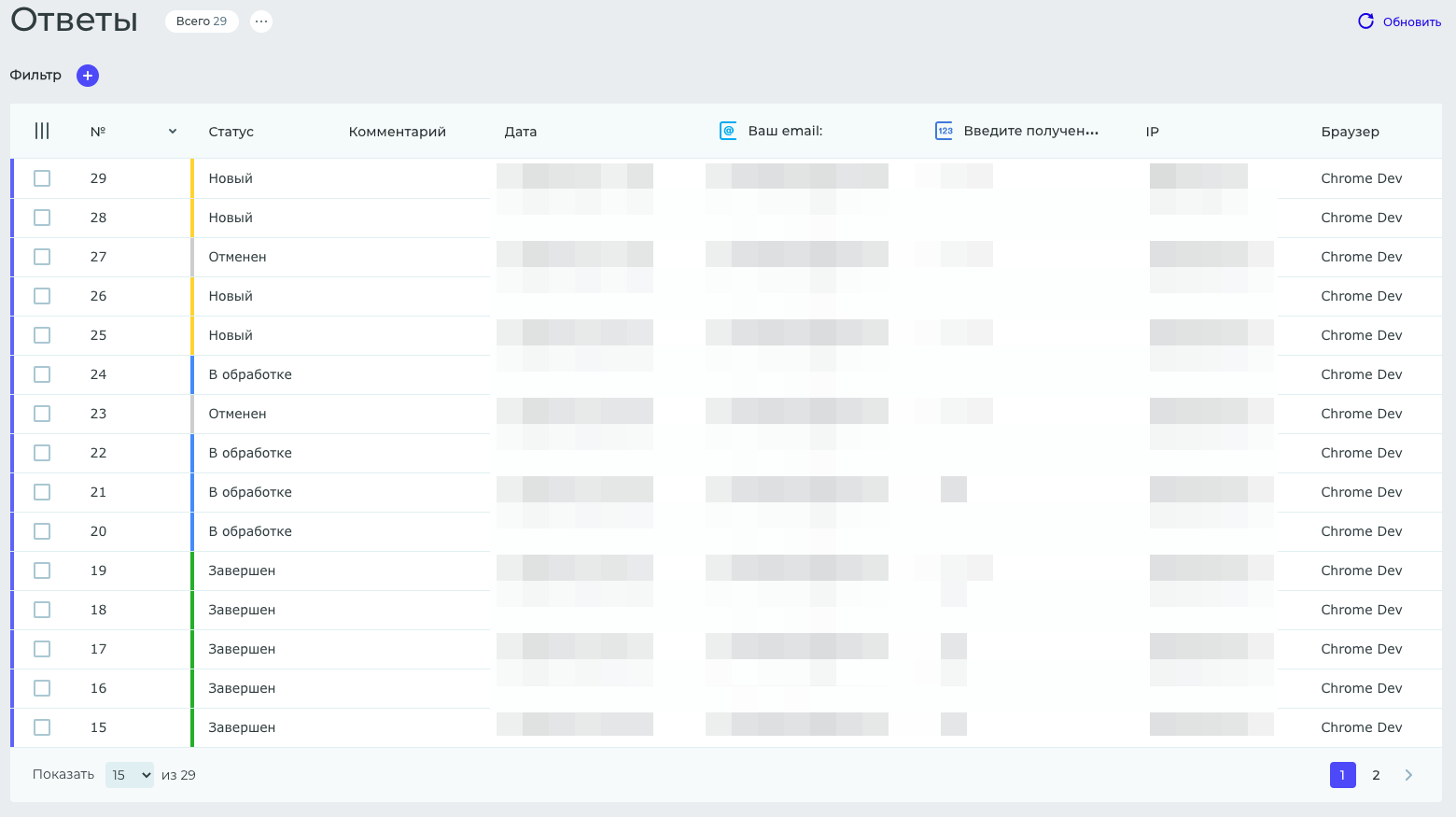Click the Дата column header

(521, 132)
